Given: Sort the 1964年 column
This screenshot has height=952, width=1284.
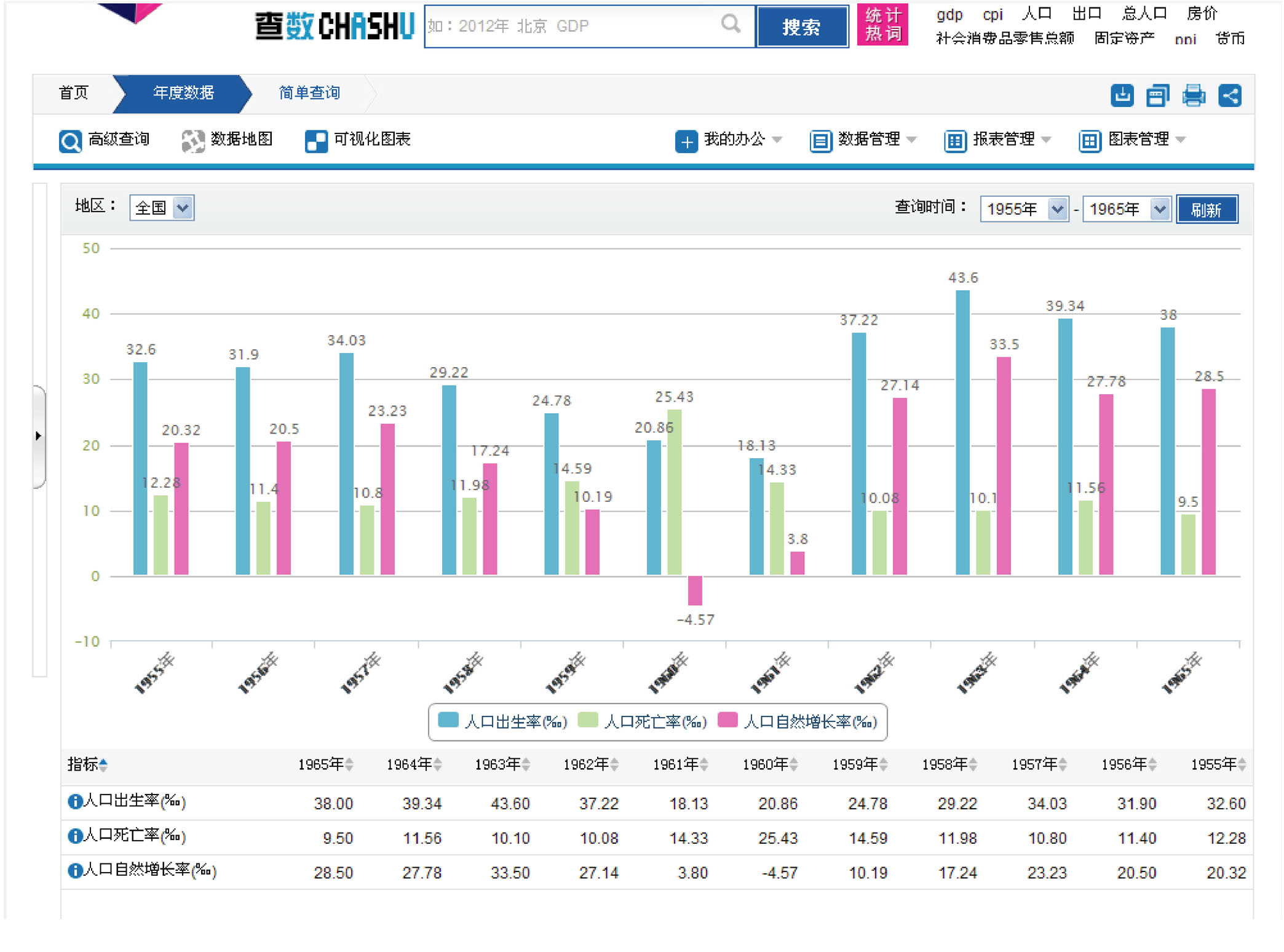Looking at the screenshot, I should (438, 764).
